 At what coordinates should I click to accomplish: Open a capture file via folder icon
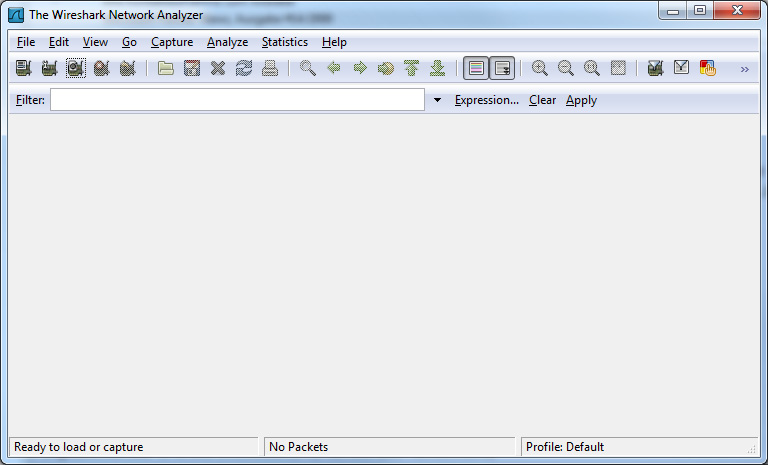coord(166,68)
